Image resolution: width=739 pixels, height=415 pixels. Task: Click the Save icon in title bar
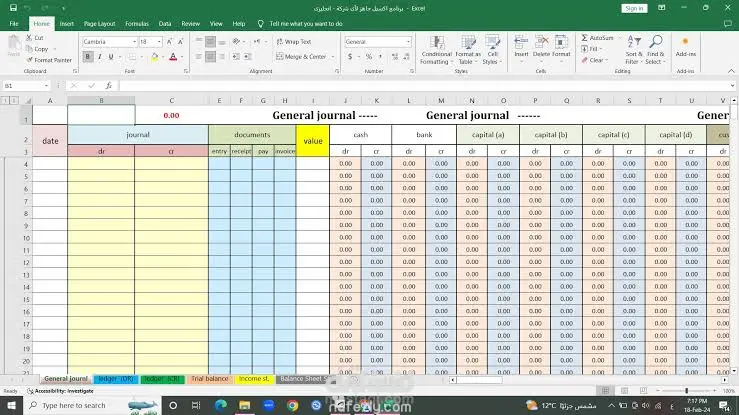point(13,8)
